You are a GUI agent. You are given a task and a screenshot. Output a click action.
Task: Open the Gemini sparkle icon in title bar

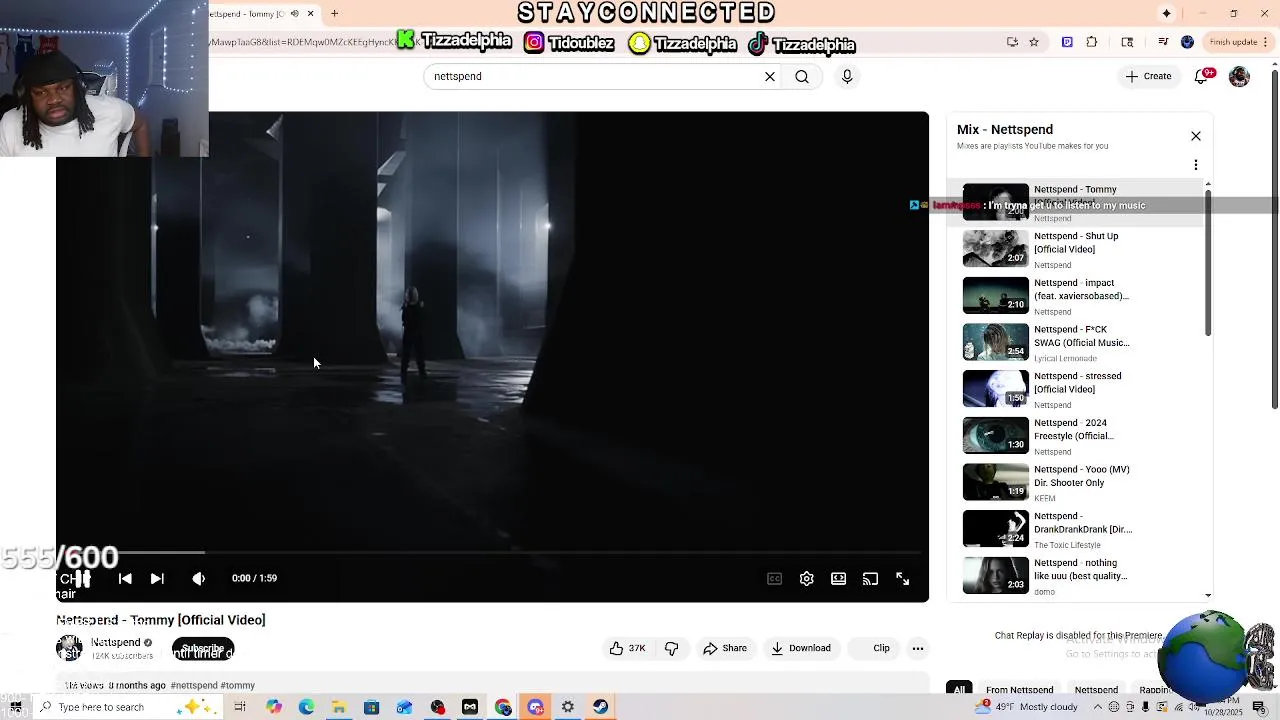click(1166, 13)
